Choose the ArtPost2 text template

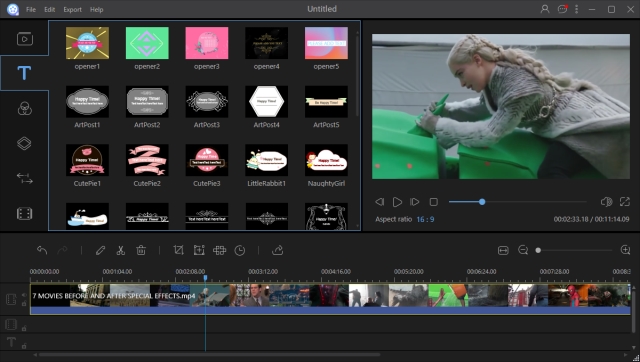coord(147,102)
